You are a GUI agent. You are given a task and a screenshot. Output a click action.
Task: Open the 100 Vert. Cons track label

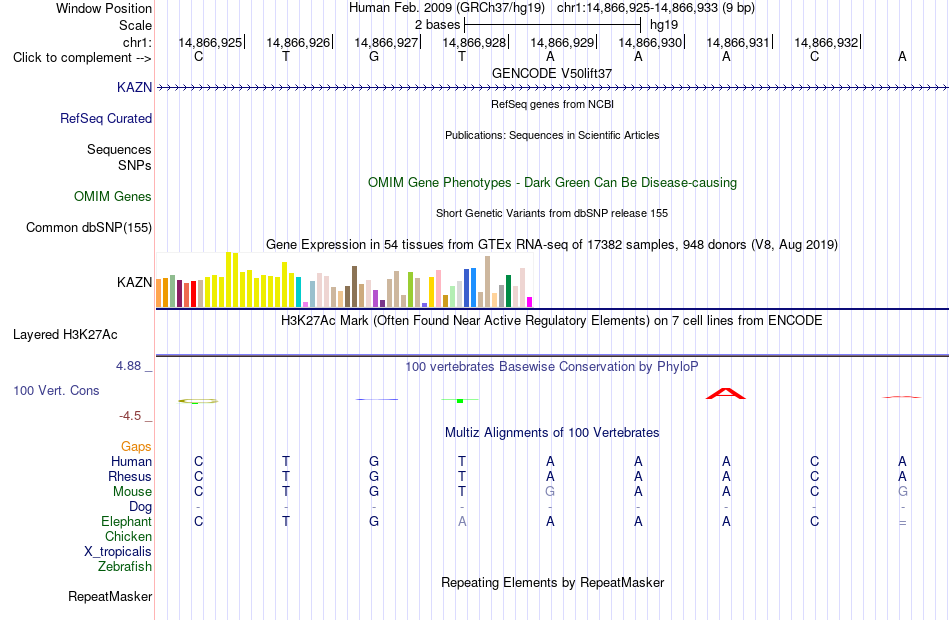[x=56, y=390]
